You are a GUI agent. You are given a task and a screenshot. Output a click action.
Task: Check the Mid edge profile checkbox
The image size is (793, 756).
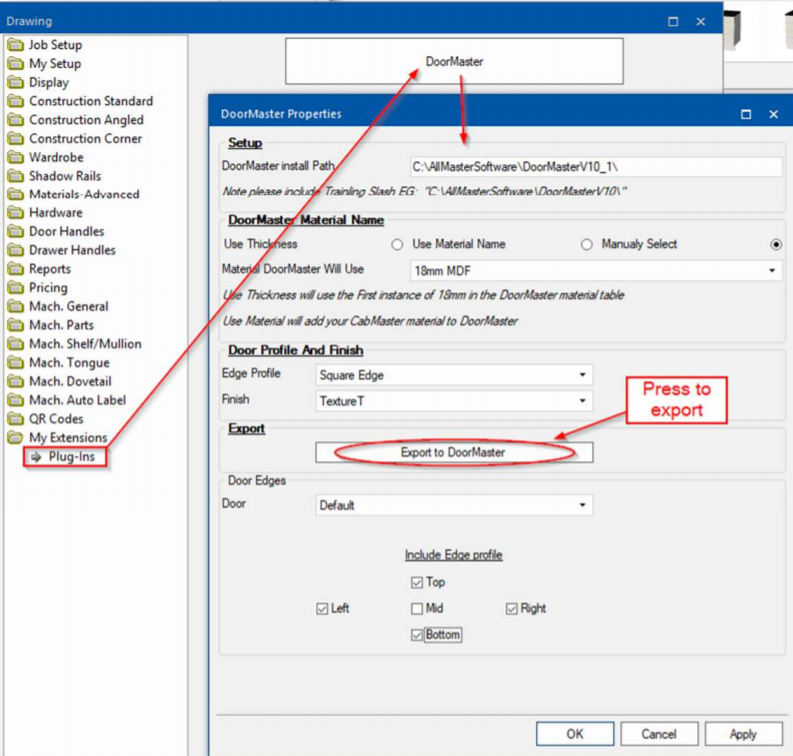point(417,609)
